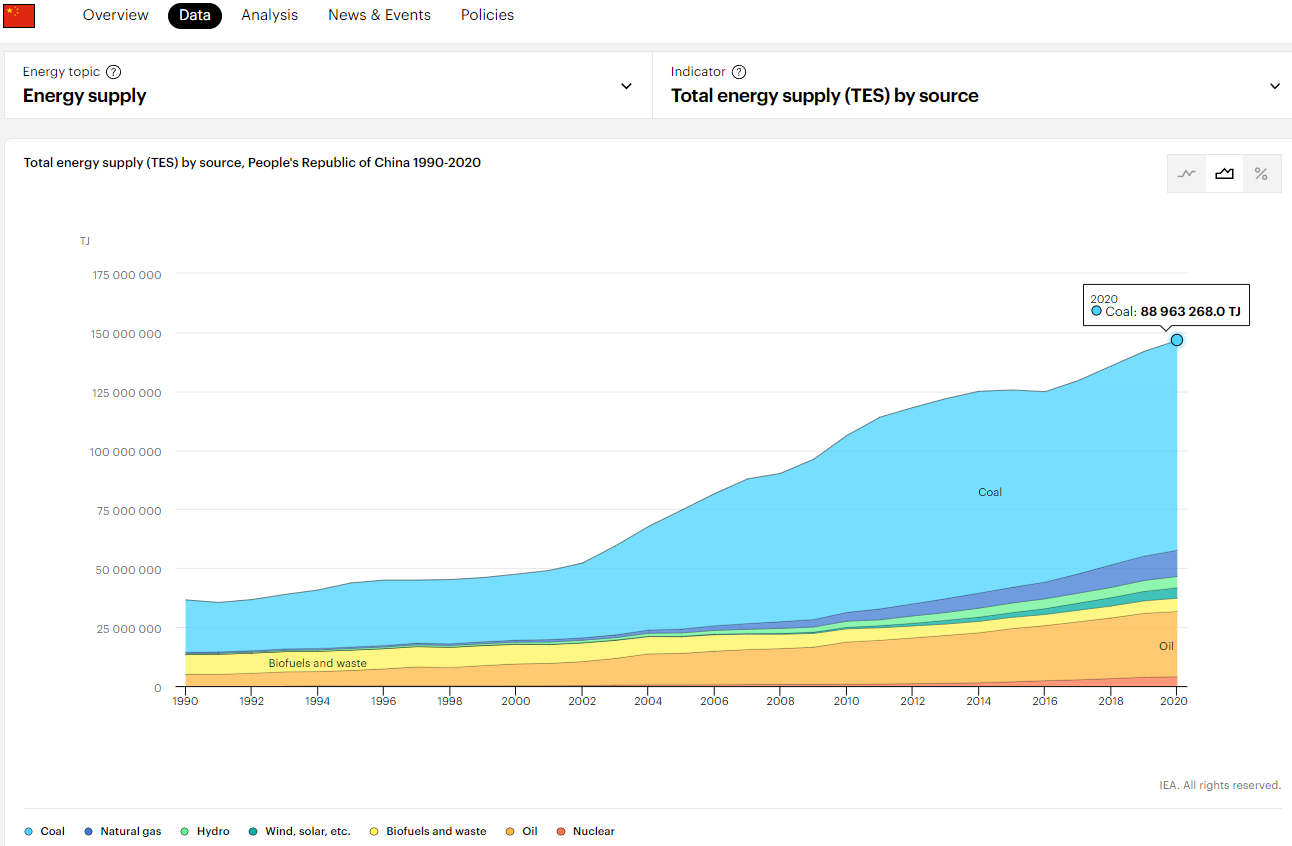The image size is (1292, 846).
Task: Switch chart to percentage view icon
Action: pyautogui.click(x=1261, y=174)
